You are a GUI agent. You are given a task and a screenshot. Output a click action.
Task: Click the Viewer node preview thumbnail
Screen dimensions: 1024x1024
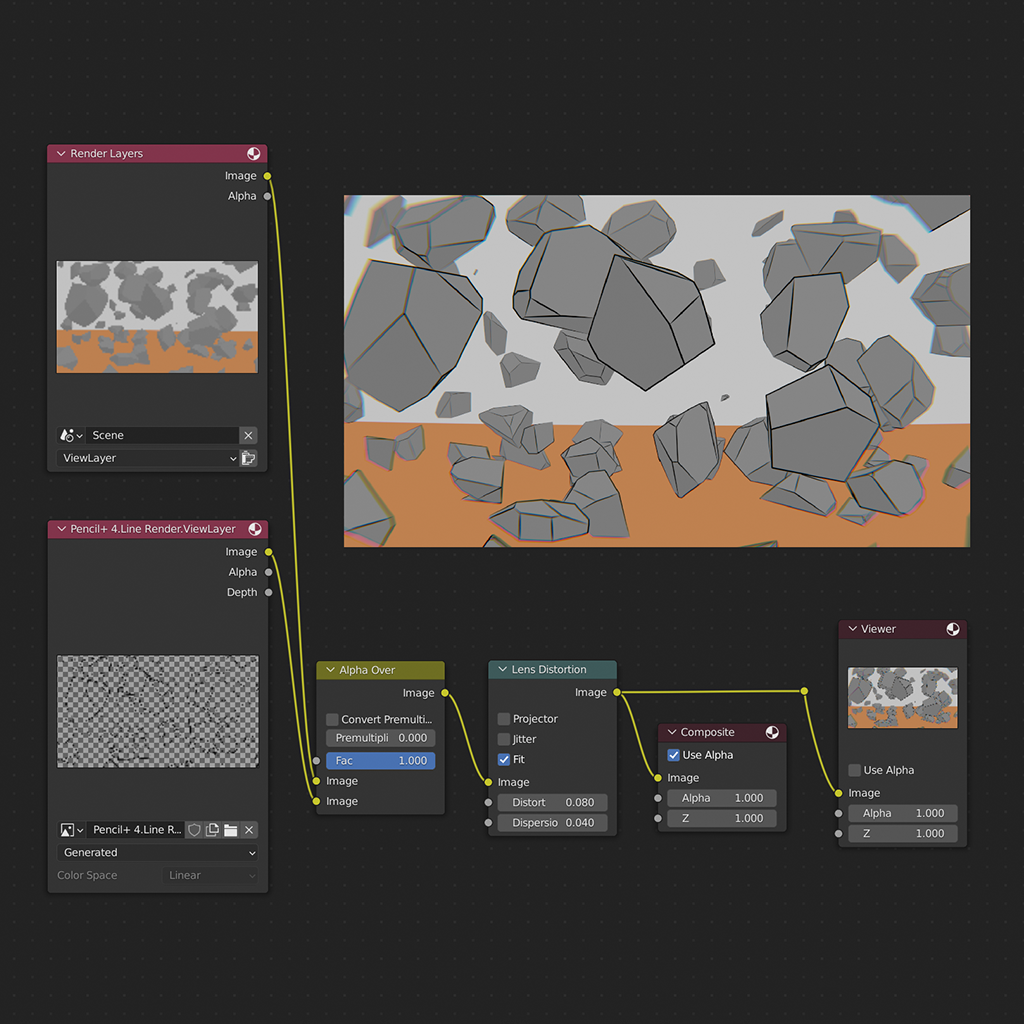click(x=903, y=697)
